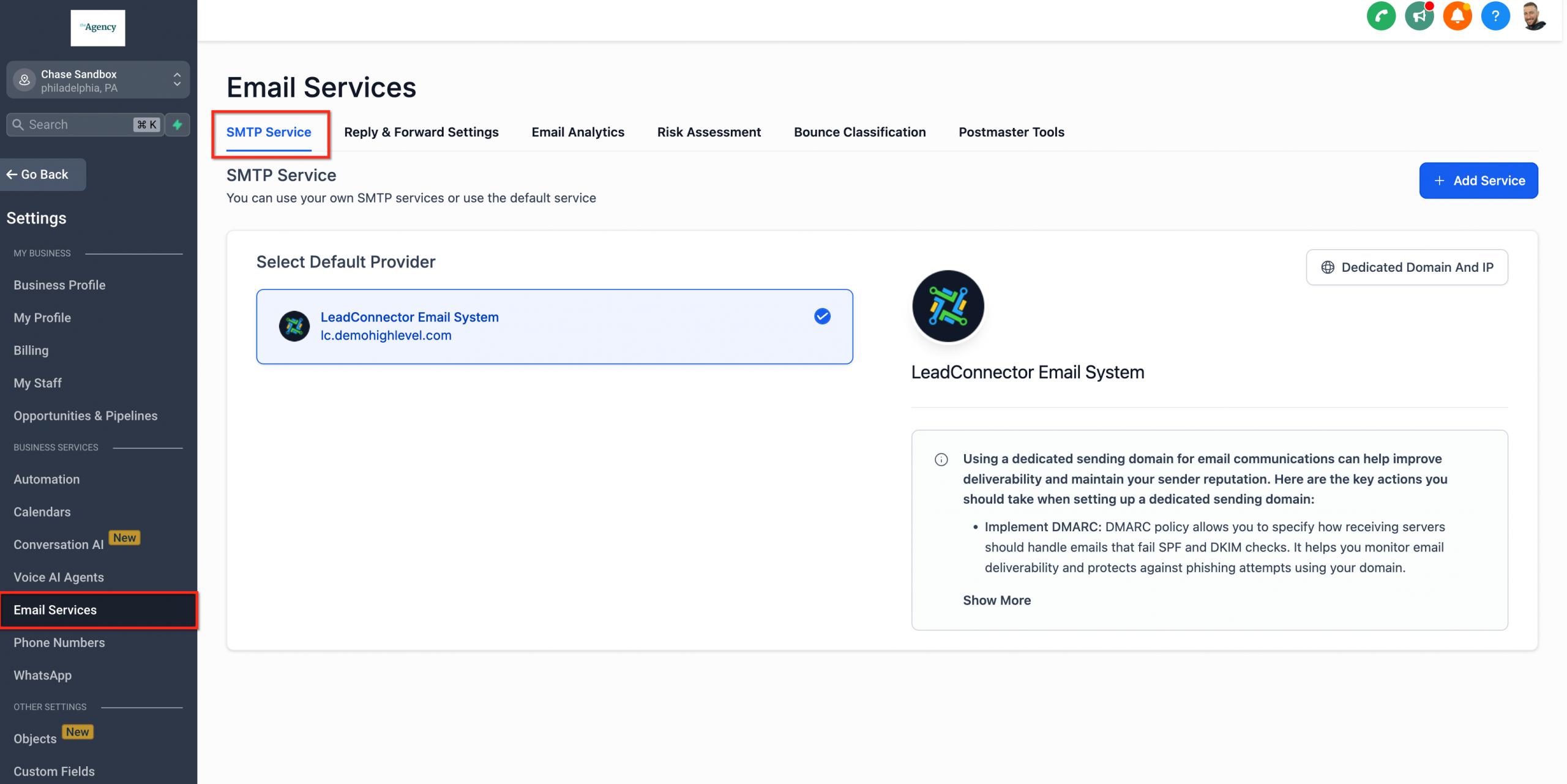Switch to the Bounce Classification tab
The image size is (1567, 784).
(859, 132)
